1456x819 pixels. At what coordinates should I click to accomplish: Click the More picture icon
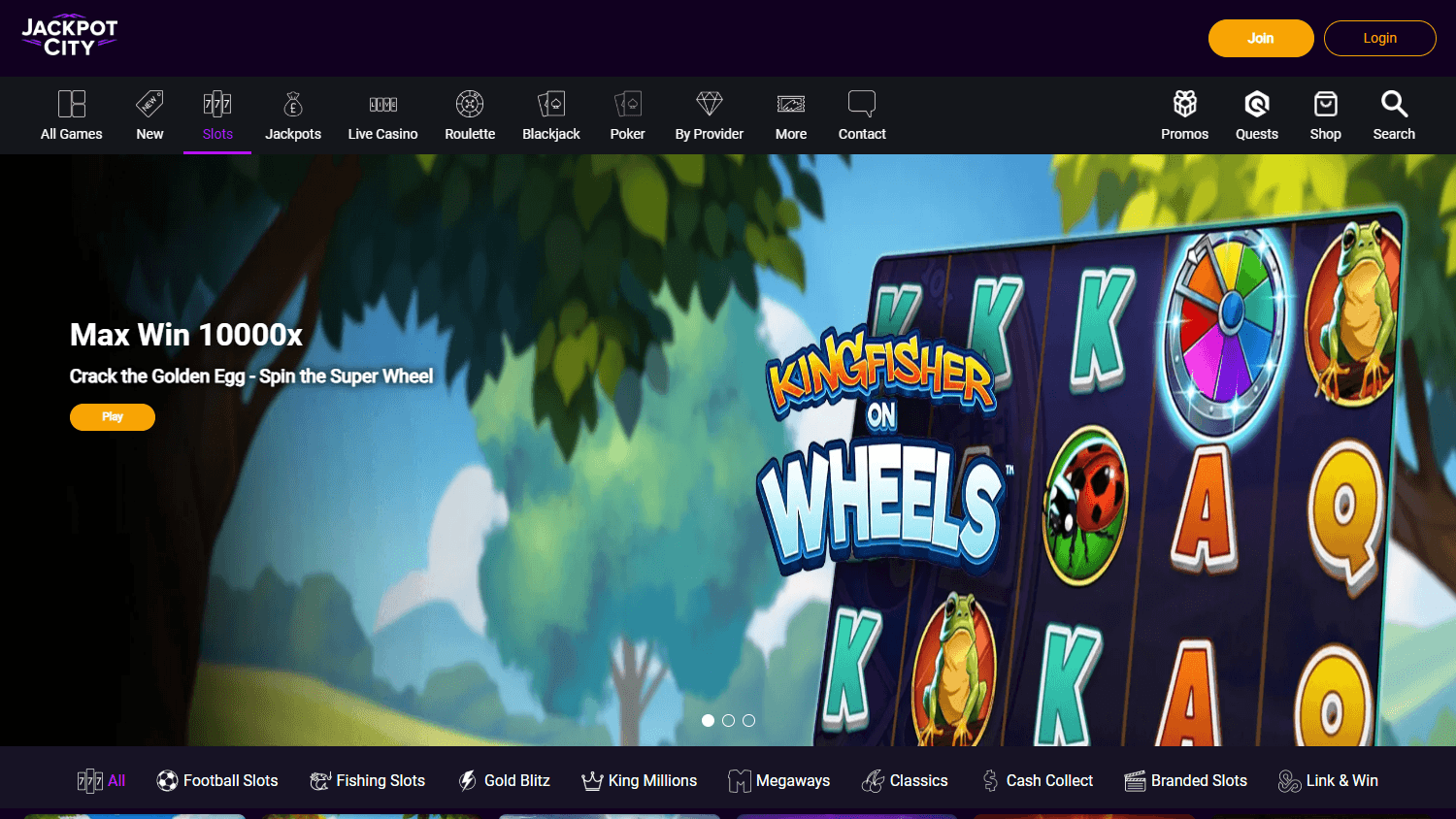pyautogui.click(x=791, y=104)
